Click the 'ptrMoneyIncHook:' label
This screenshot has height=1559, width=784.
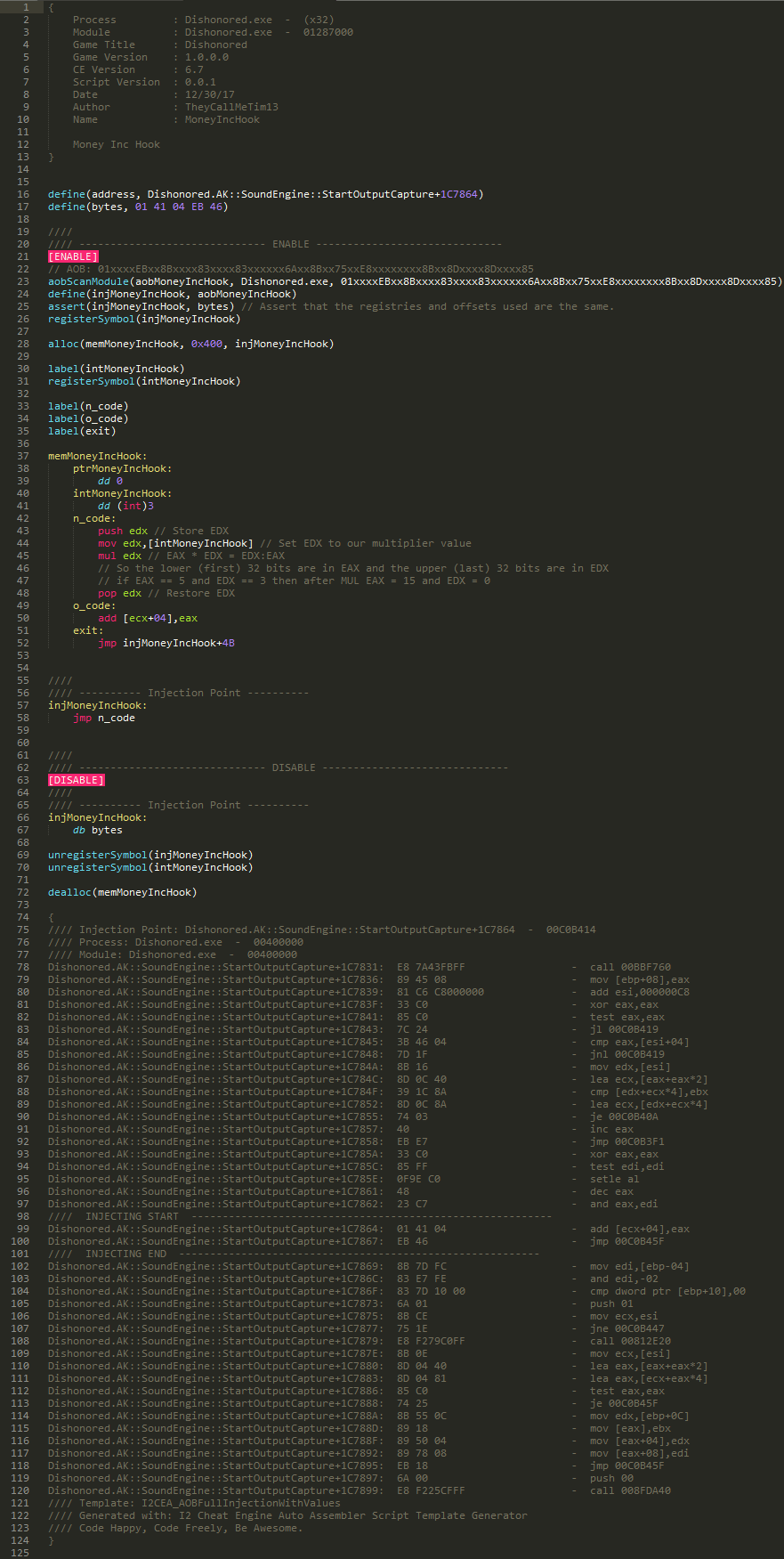click(123, 468)
